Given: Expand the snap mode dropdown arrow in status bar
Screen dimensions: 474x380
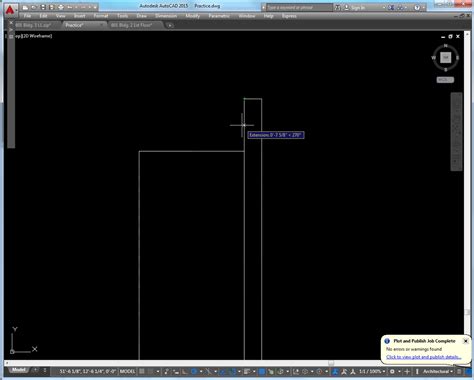Looking at the screenshot, I should 158,371.
